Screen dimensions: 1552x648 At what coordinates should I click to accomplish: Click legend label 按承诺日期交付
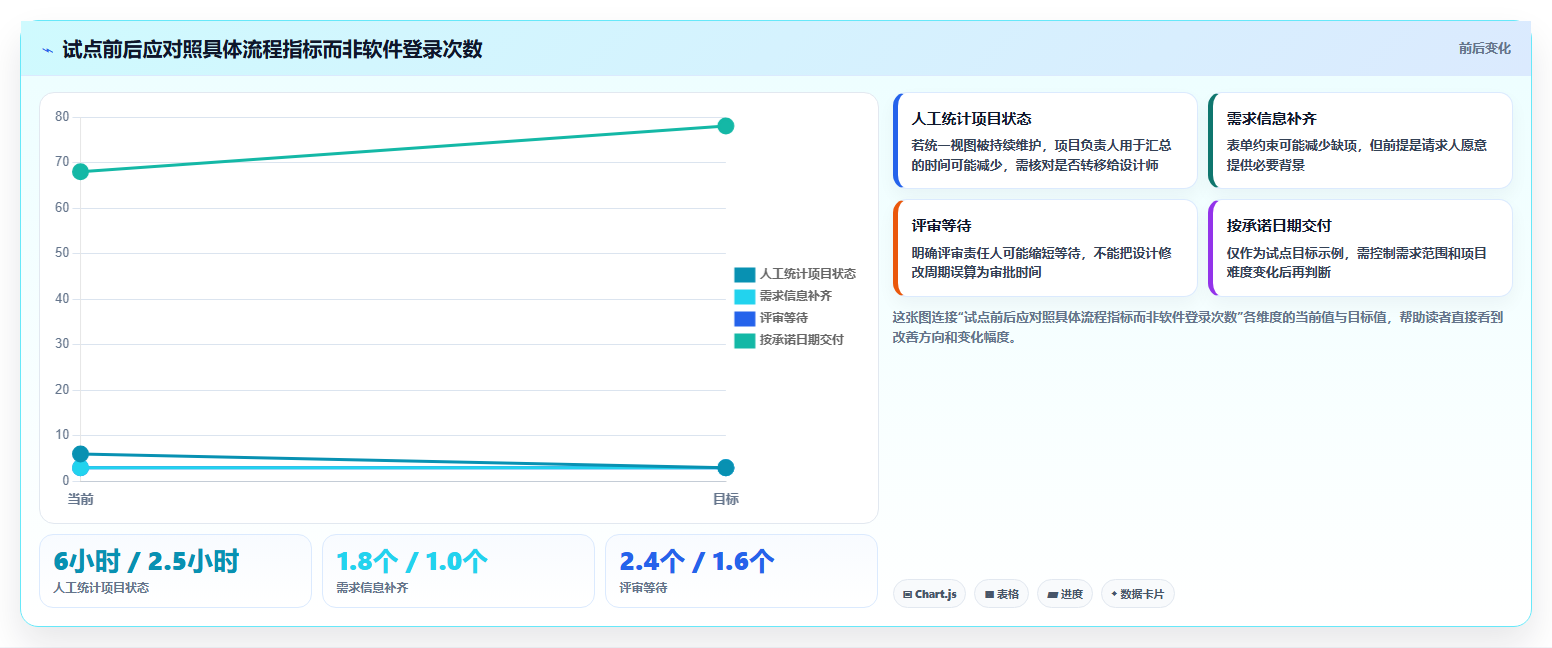pyautogui.click(x=802, y=340)
